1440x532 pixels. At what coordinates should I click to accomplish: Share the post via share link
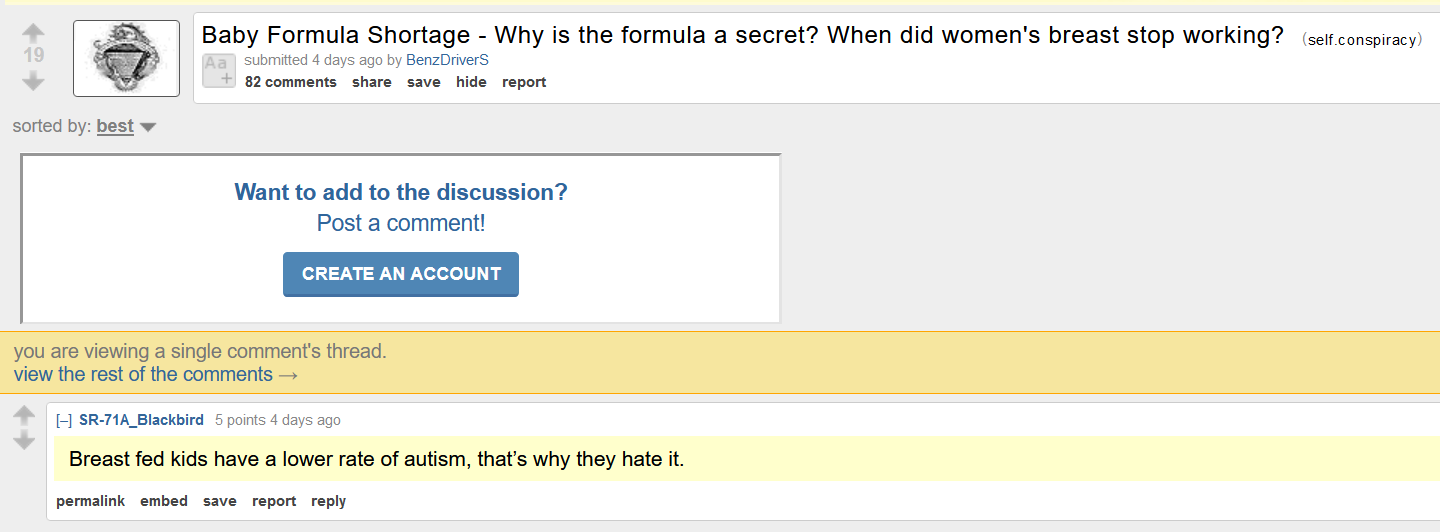tap(372, 82)
